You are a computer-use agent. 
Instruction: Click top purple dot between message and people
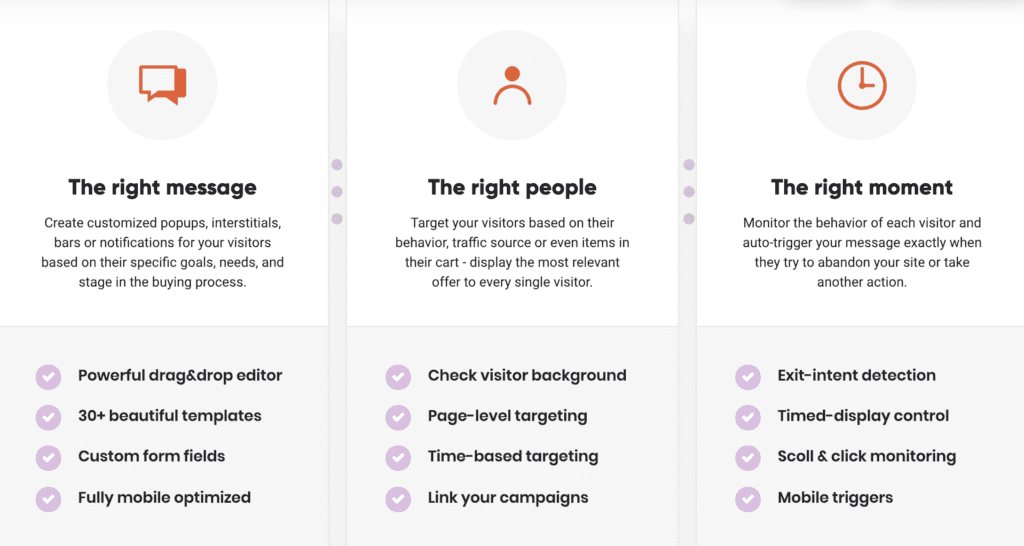337,164
